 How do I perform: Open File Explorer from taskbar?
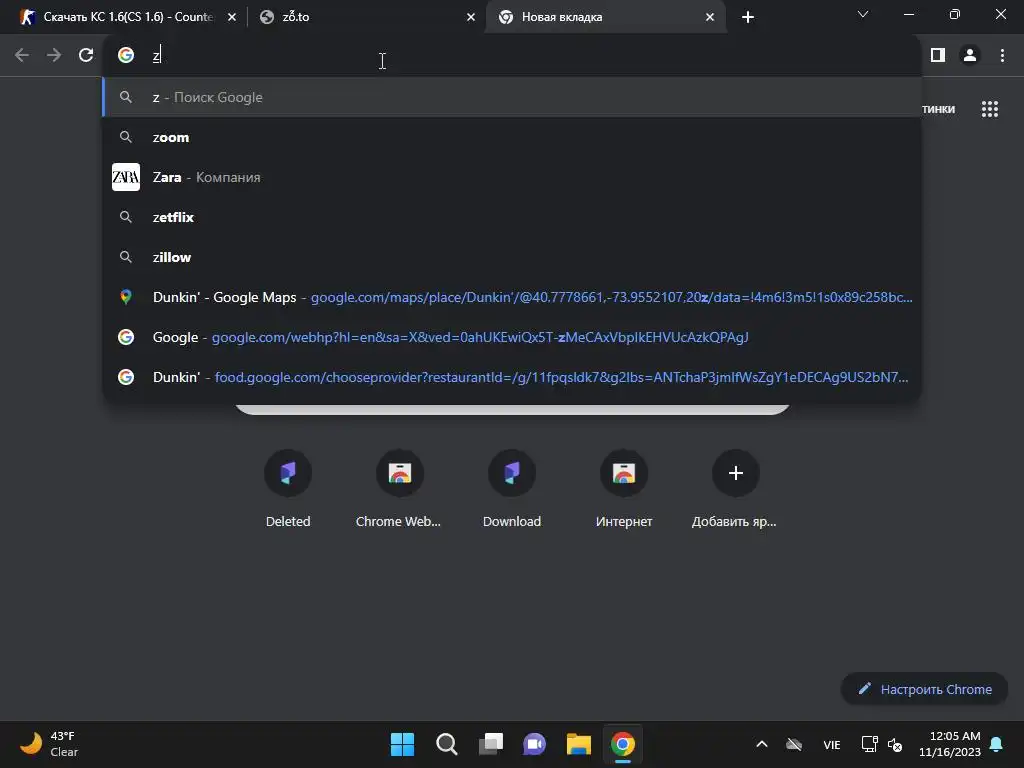coord(579,744)
